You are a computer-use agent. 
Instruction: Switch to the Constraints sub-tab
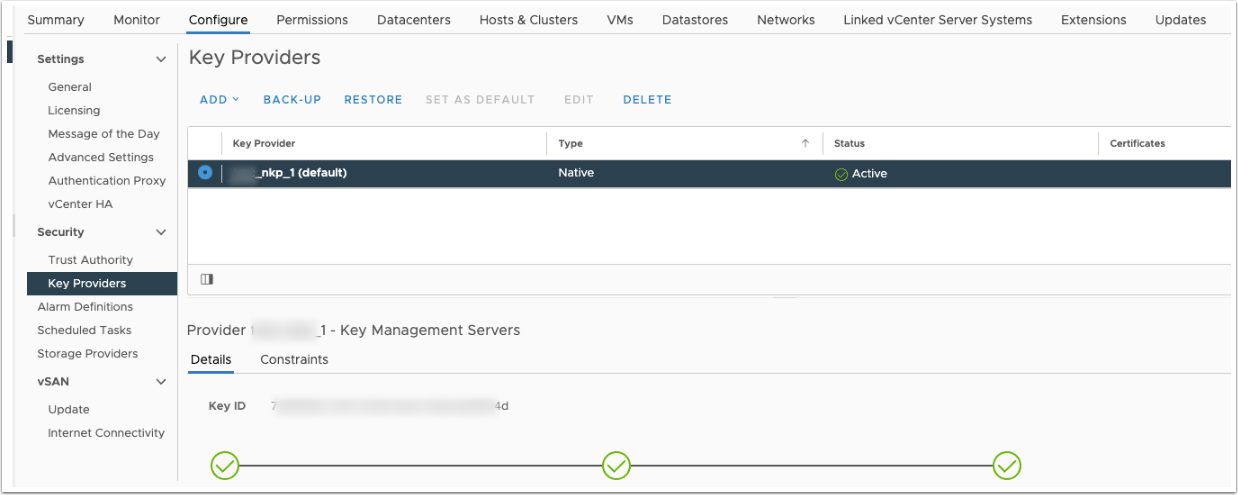pos(294,360)
